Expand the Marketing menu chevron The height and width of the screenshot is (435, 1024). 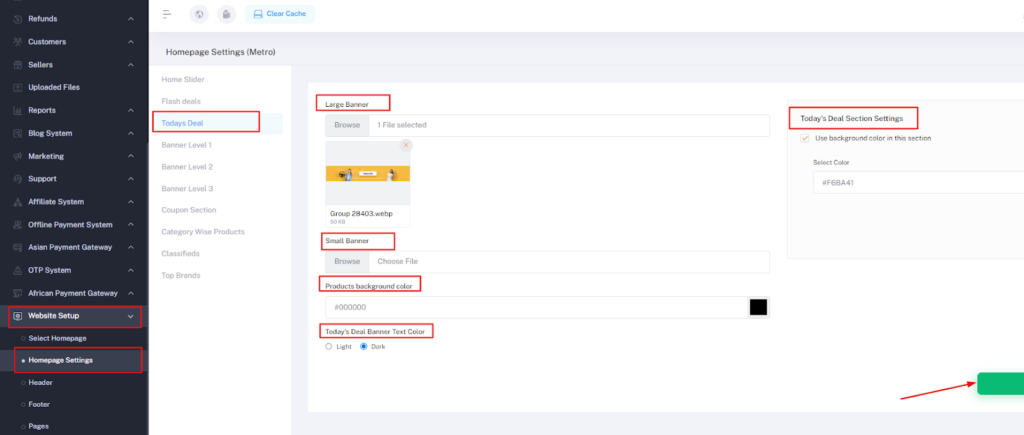pyautogui.click(x=131, y=156)
